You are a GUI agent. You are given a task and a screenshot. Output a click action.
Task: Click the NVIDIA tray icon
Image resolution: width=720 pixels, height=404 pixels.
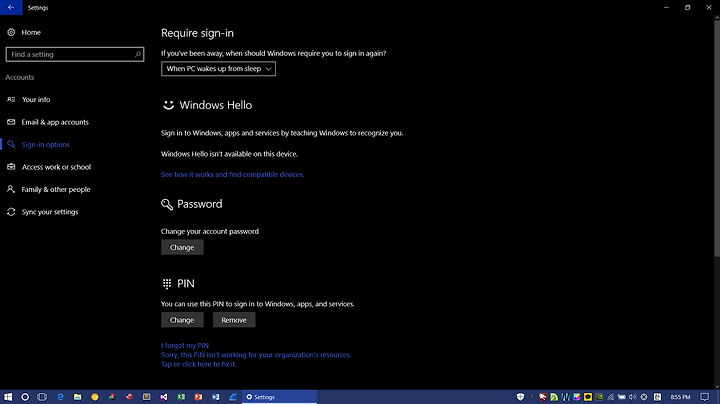(599, 397)
